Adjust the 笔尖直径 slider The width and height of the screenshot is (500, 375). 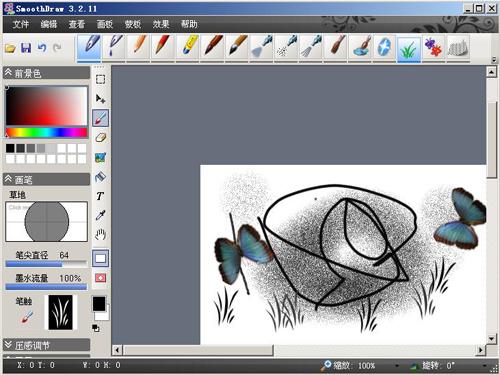click(46, 264)
